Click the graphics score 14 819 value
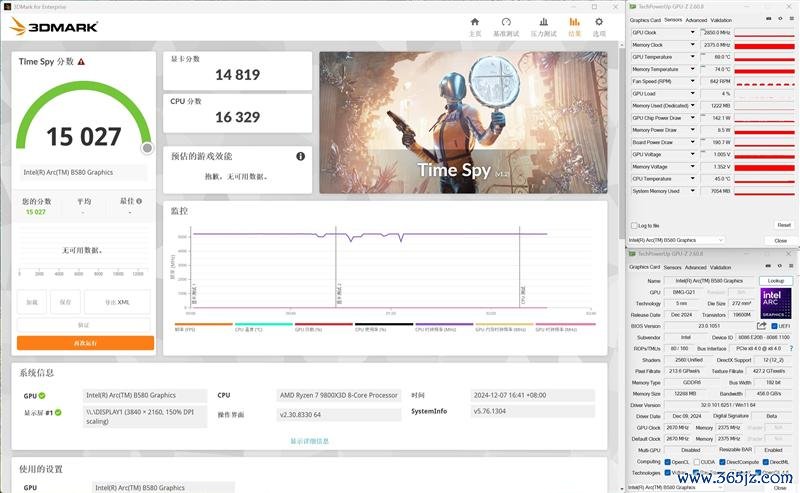 tap(237, 75)
